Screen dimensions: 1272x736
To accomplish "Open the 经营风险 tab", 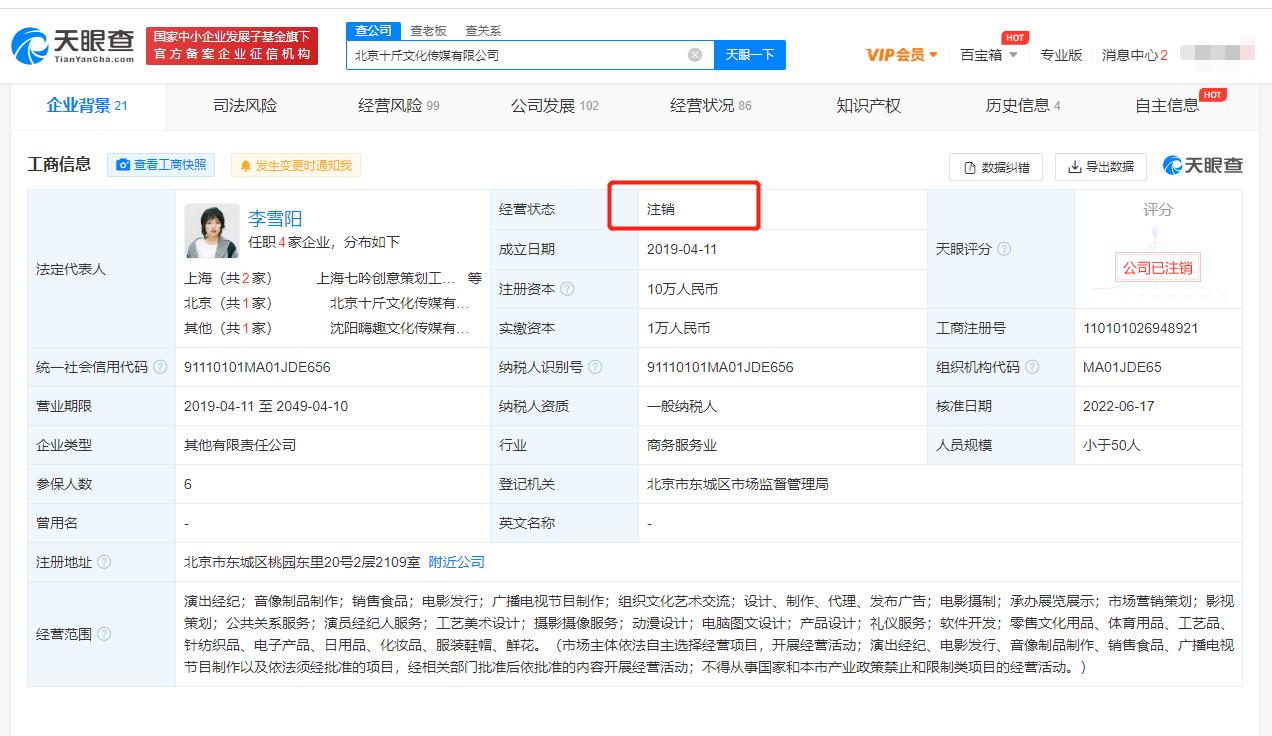I will point(399,106).
